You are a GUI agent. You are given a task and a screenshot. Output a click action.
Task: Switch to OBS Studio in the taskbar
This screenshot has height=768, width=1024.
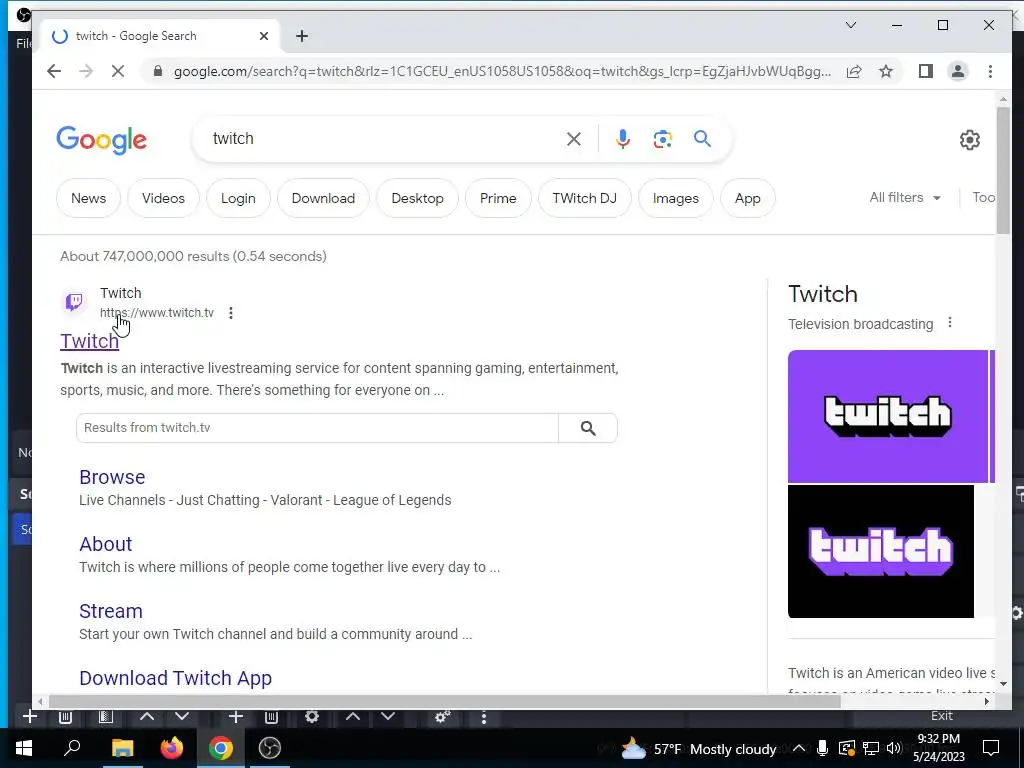point(270,748)
